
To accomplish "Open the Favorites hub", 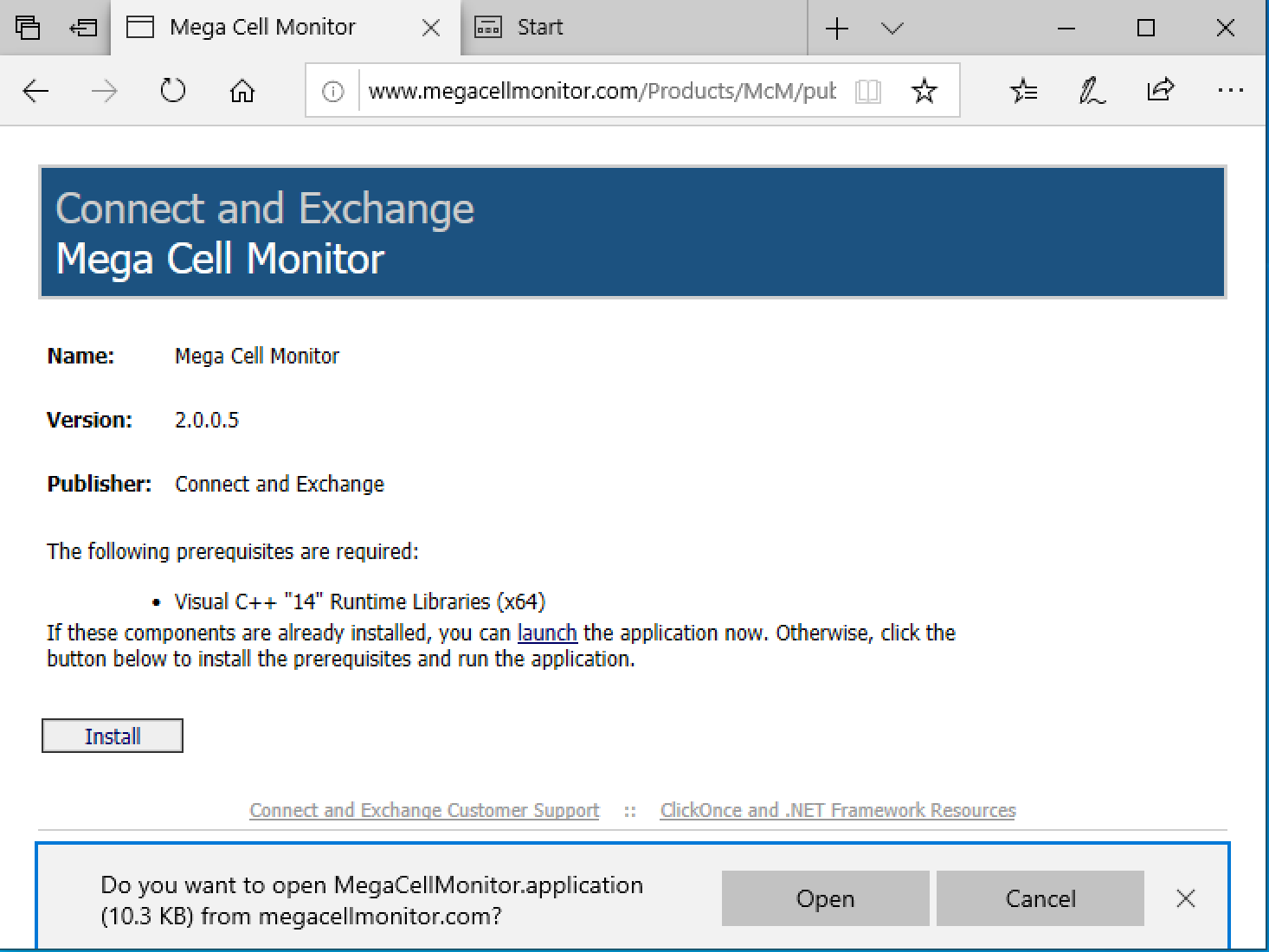I will 1023,90.
